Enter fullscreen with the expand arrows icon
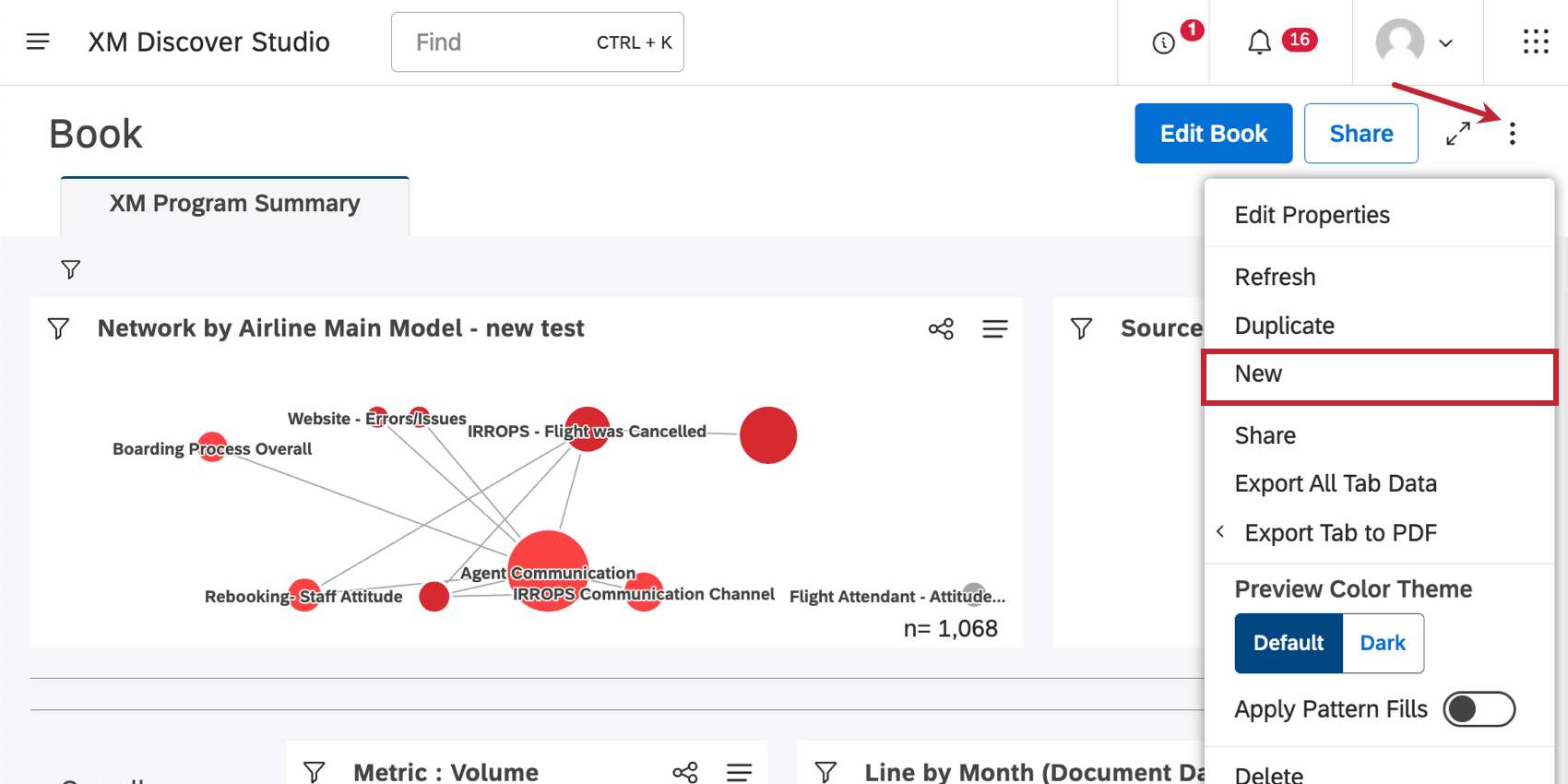This screenshot has width=1568, height=784. click(x=1458, y=134)
